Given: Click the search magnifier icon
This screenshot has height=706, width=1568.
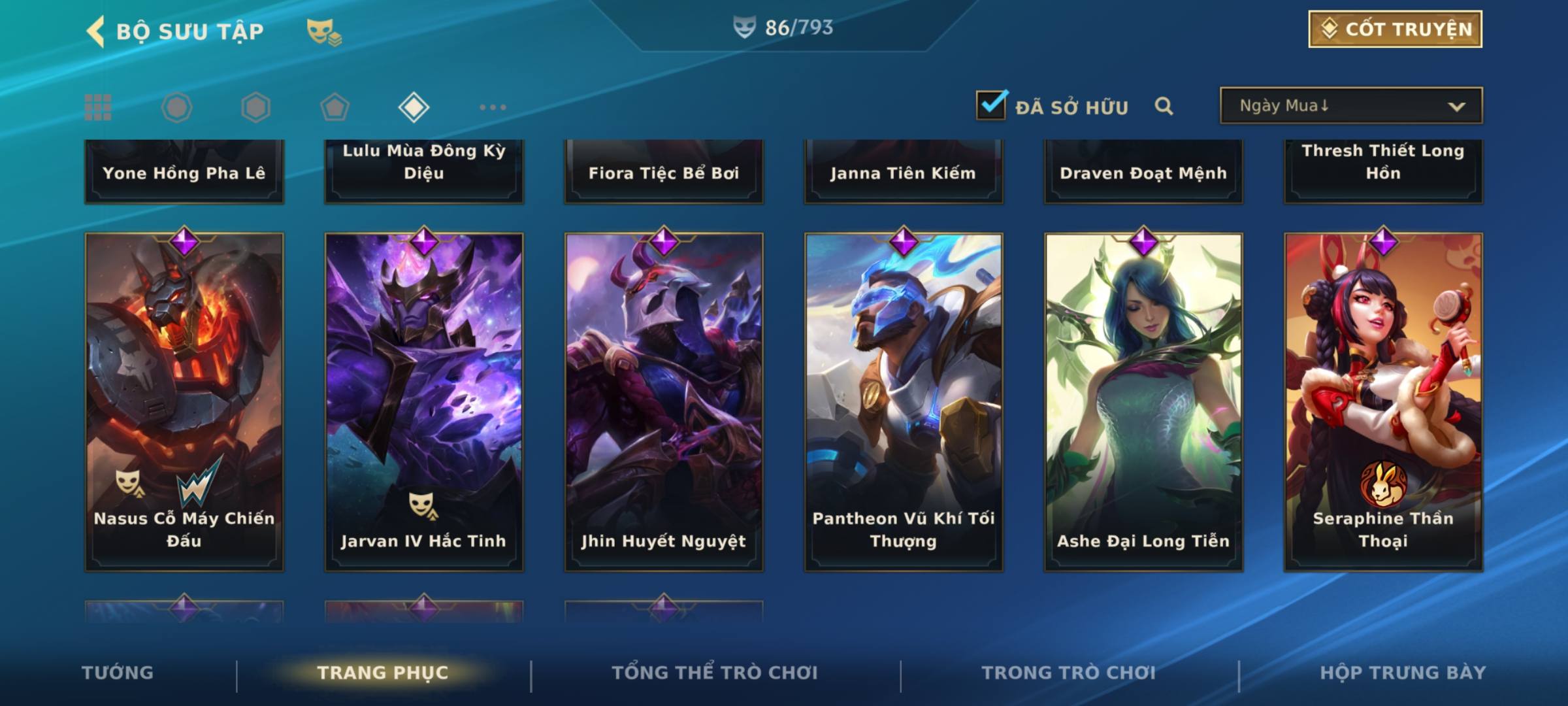Looking at the screenshot, I should 1164,106.
